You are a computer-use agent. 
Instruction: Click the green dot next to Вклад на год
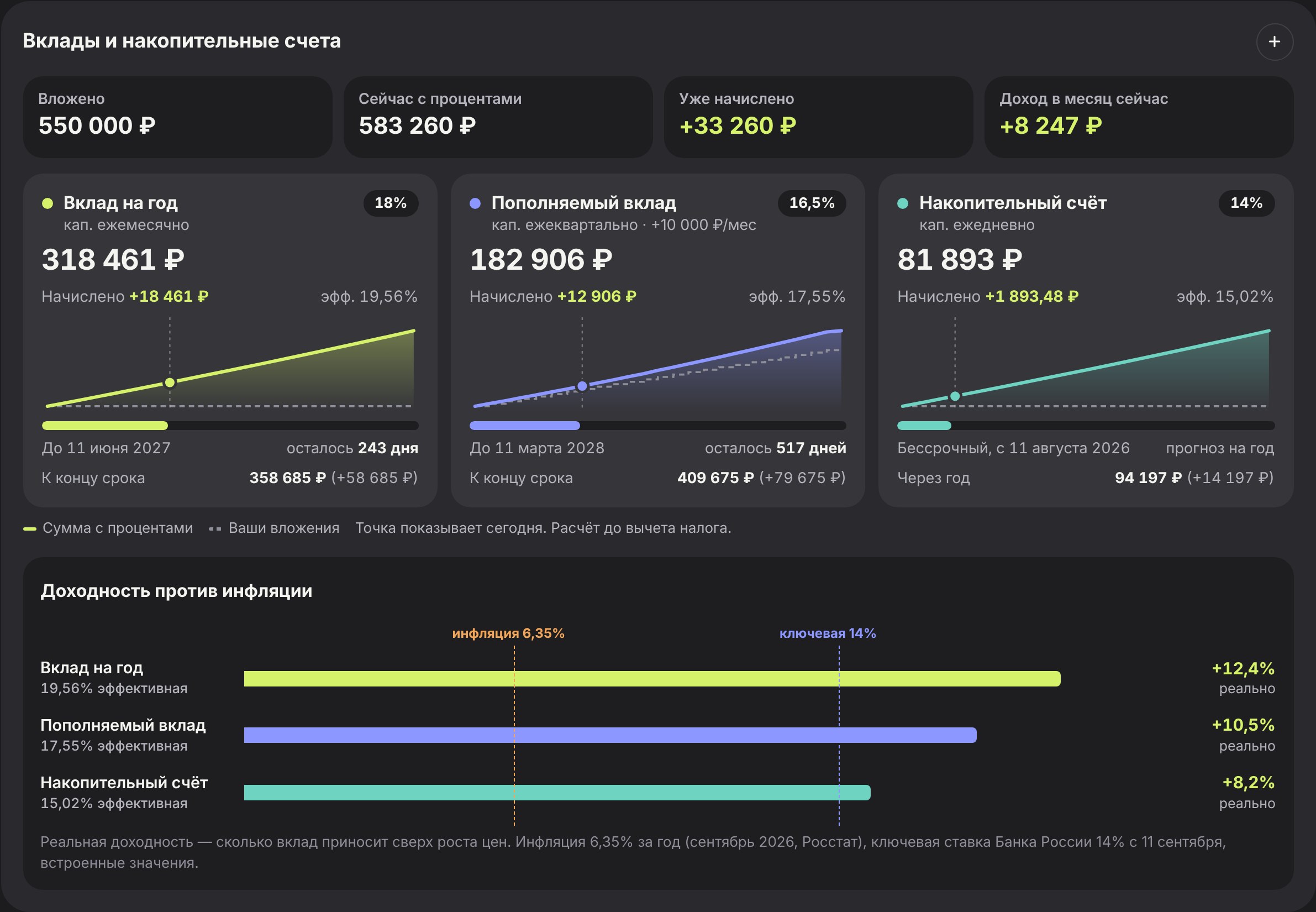(48, 203)
